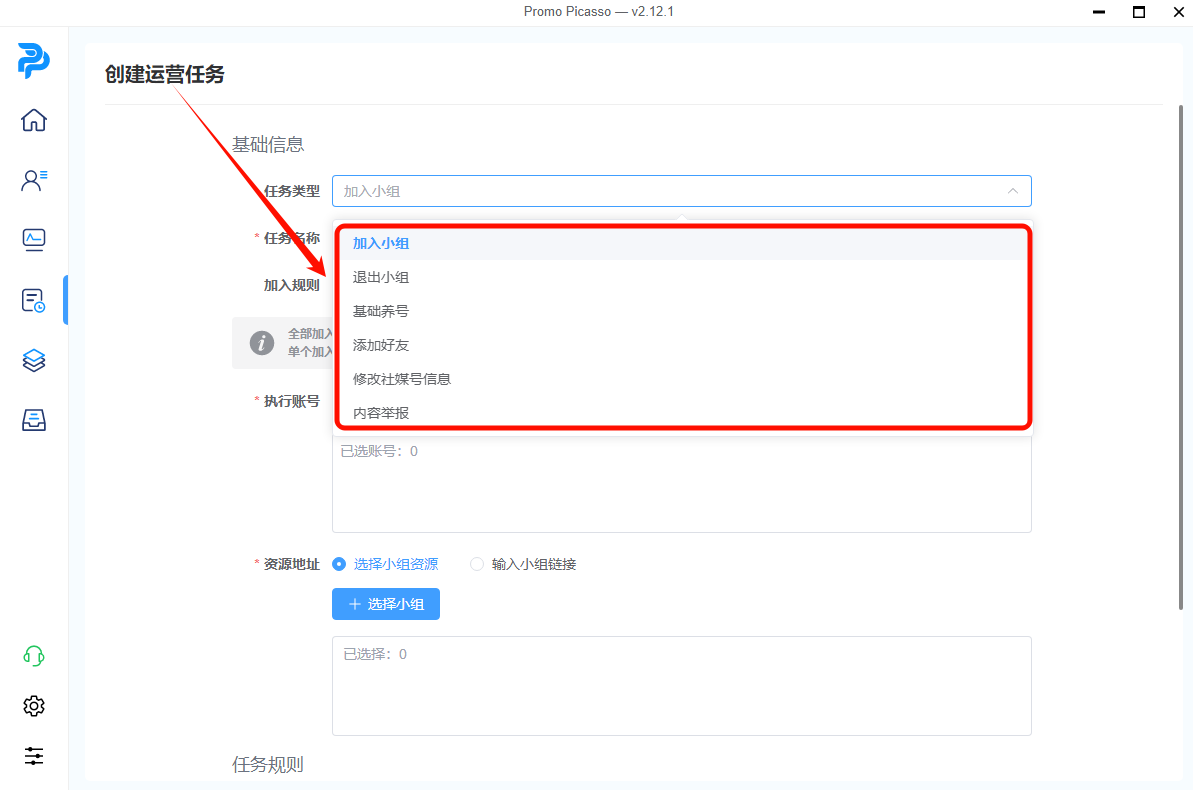Click the 选择小组 button
Screen dimensions: 1193x790
pos(386,604)
